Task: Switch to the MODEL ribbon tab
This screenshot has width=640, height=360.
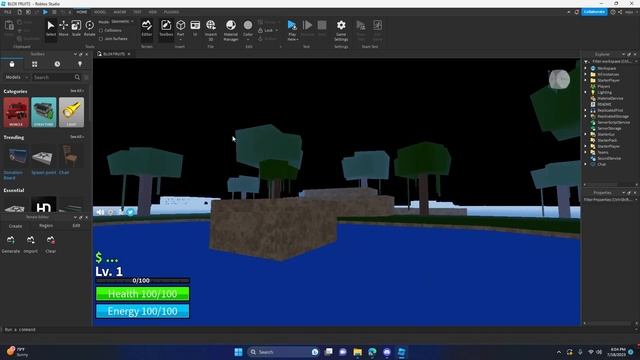Action: (100, 12)
